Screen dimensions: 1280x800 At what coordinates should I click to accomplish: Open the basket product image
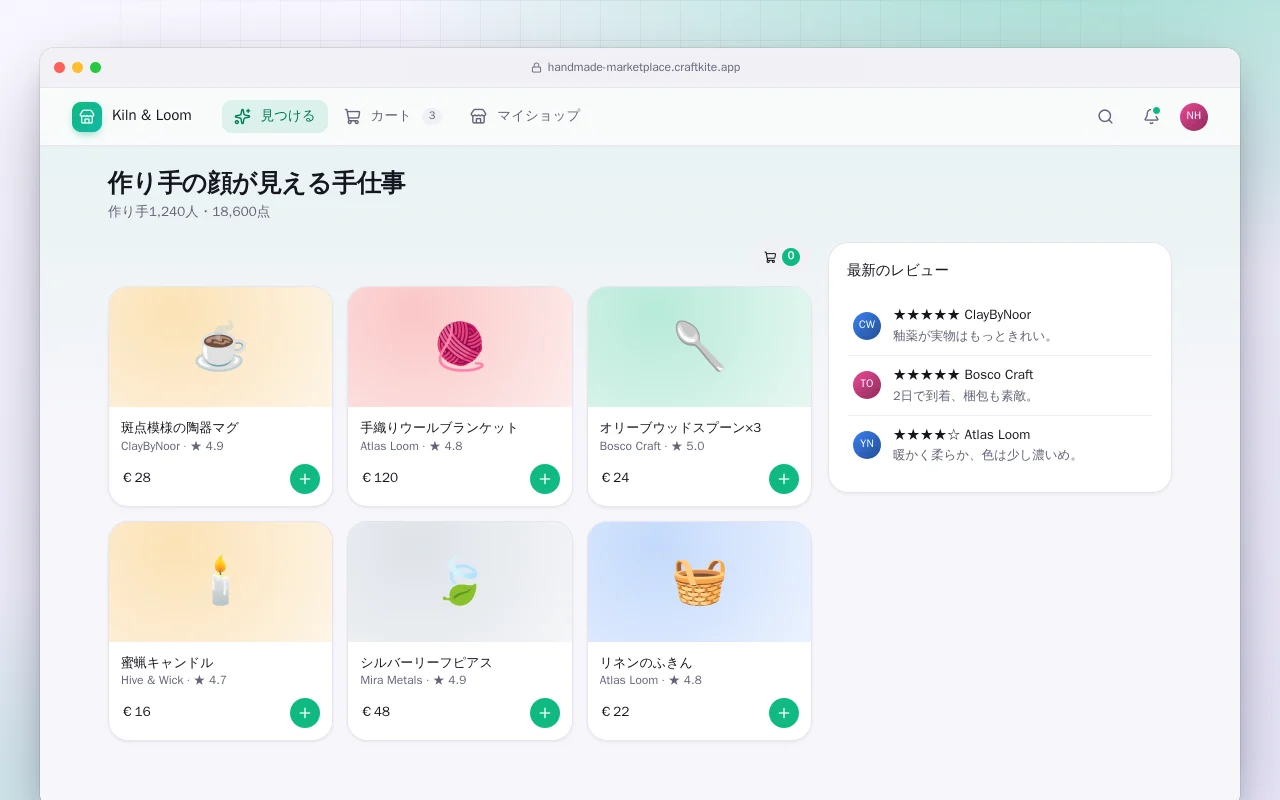click(699, 582)
